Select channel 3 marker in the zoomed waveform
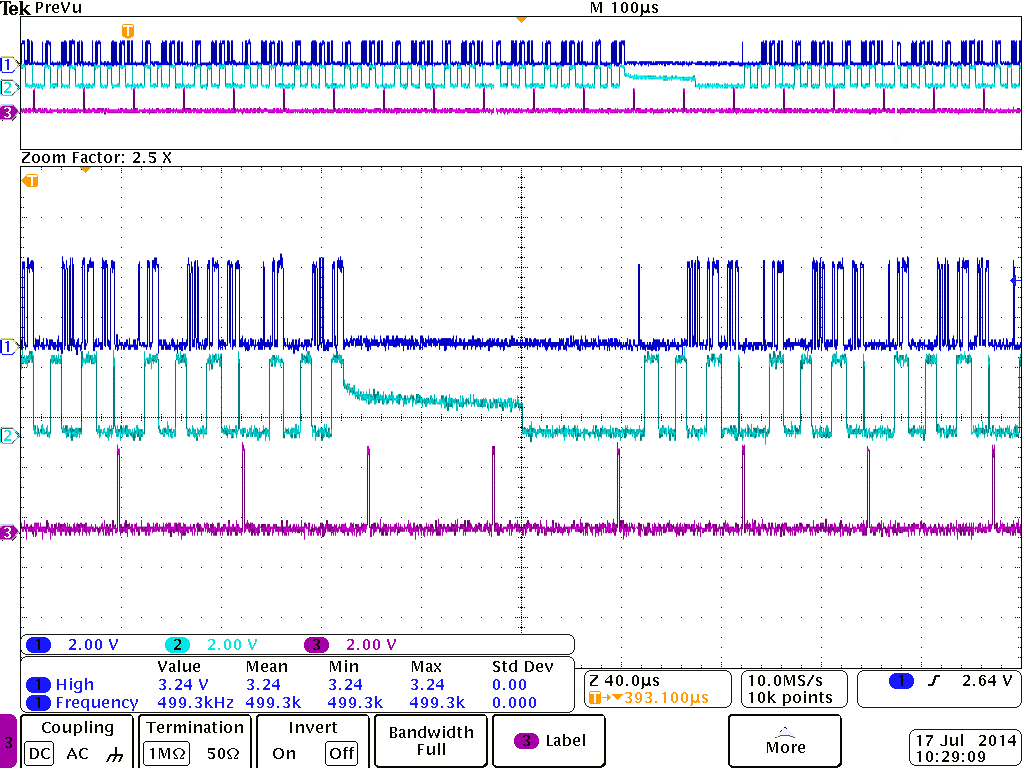This screenshot has height=768, width=1024. click(x=9, y=532)
